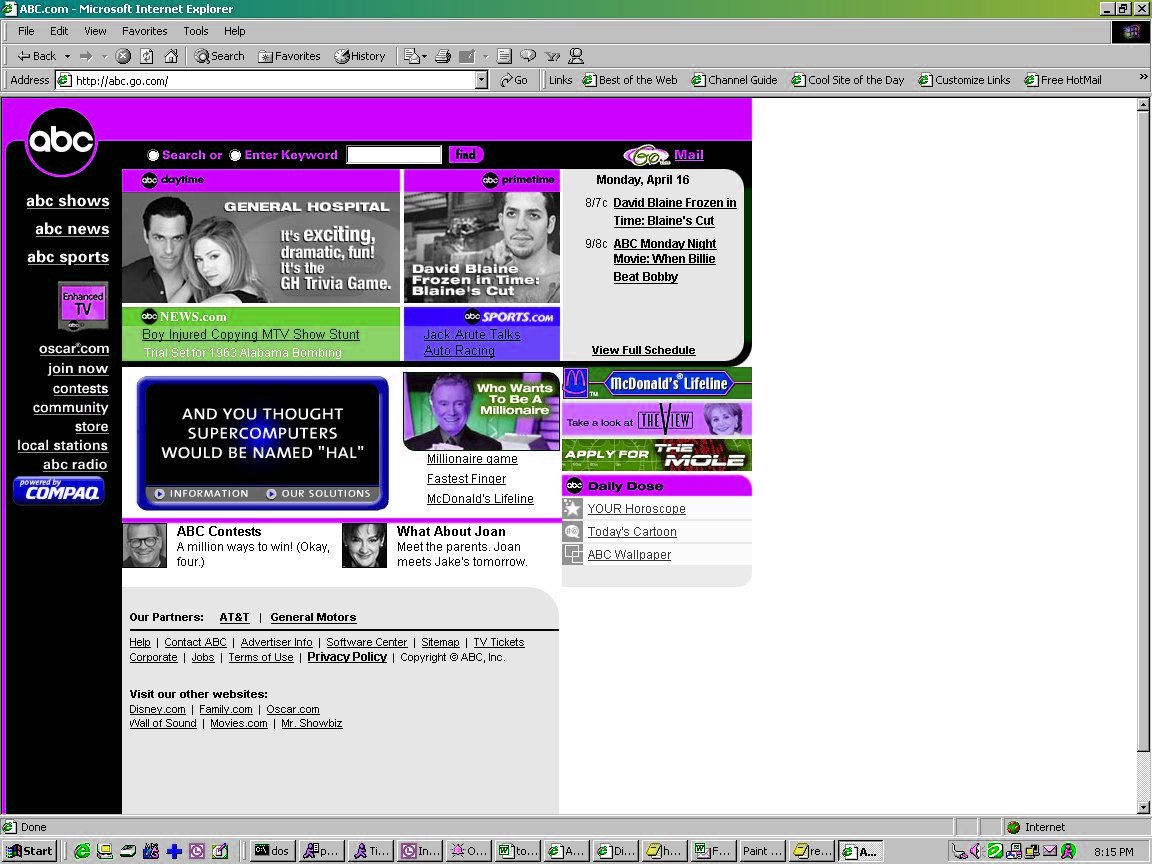This screenshot has width=1152, height=864.
Task: Click the David Blaine primetime image
Action: [x=482, y=248]
